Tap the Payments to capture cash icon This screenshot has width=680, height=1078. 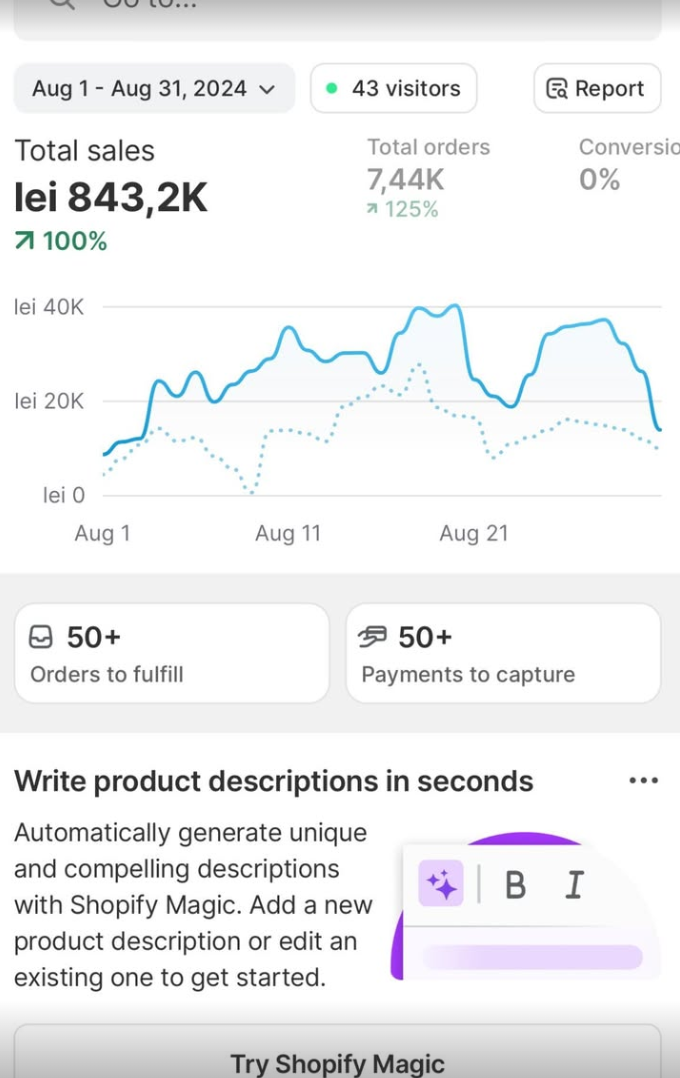(373, 637)
